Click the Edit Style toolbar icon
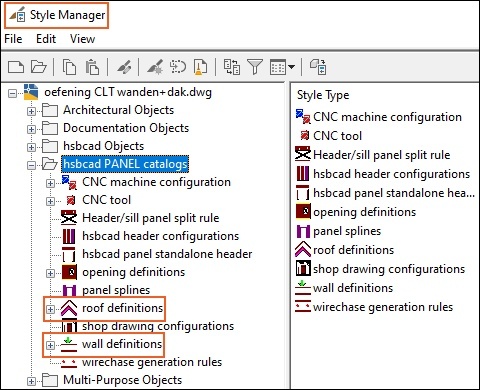Image resolution: width=480 pixels, height=390 pixels. pos(124,67)
